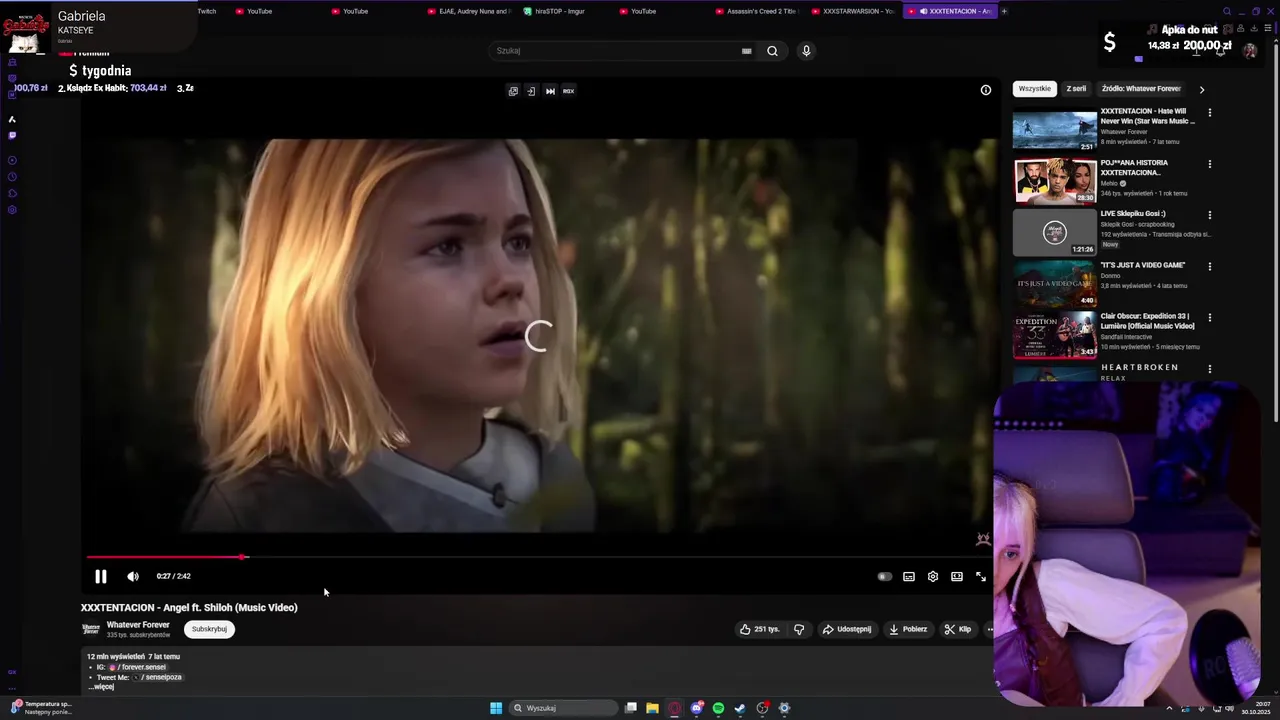Pause the video with the pause button
The width and height of the screenshot is (1280, 720).
(x=100, y=576)
